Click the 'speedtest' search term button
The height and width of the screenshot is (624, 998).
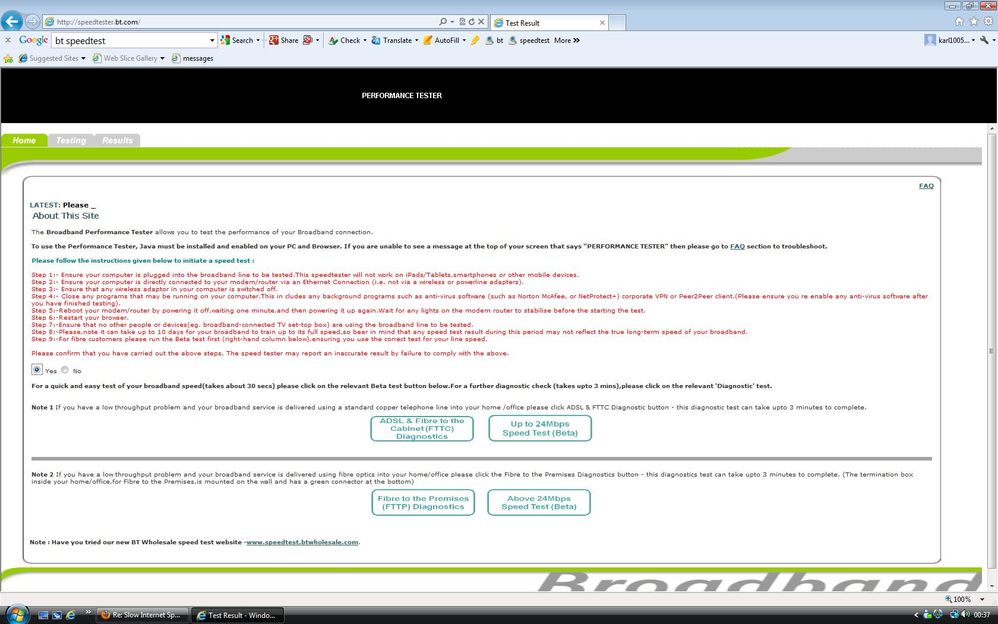tap(529, 40)
